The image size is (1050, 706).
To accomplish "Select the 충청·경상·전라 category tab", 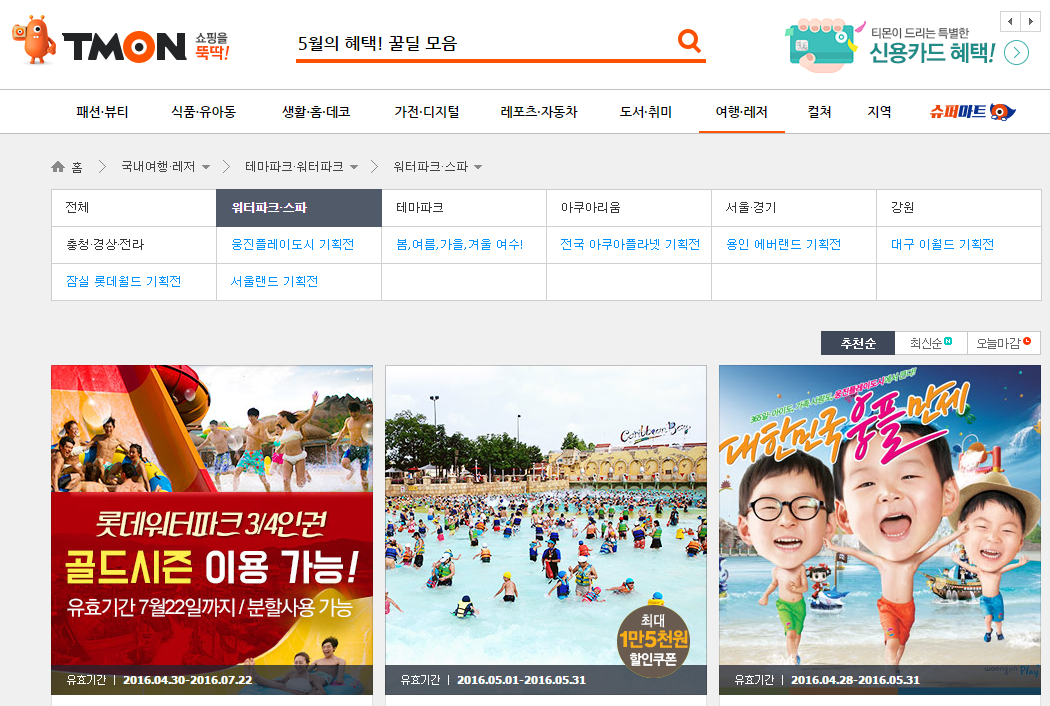I will tap(133, 244).
